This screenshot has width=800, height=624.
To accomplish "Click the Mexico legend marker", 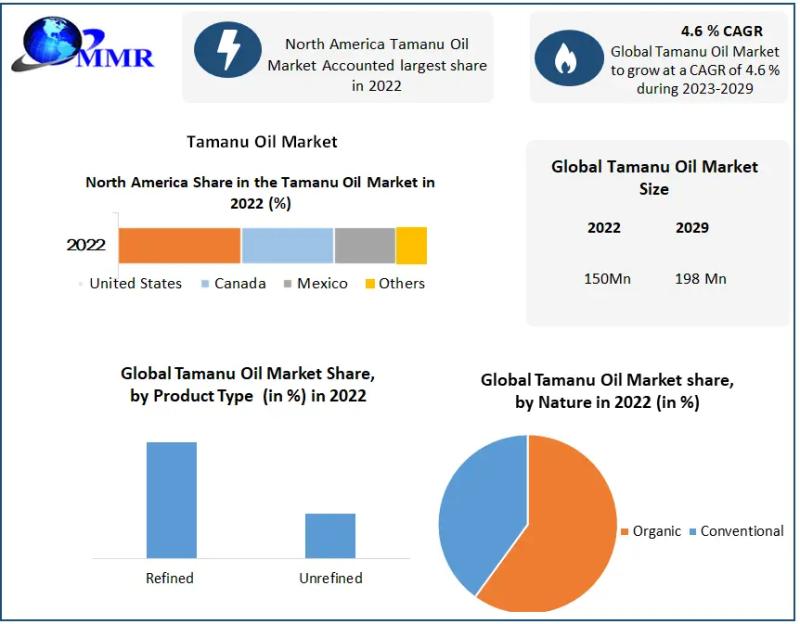I will click(x=288, y=284).
